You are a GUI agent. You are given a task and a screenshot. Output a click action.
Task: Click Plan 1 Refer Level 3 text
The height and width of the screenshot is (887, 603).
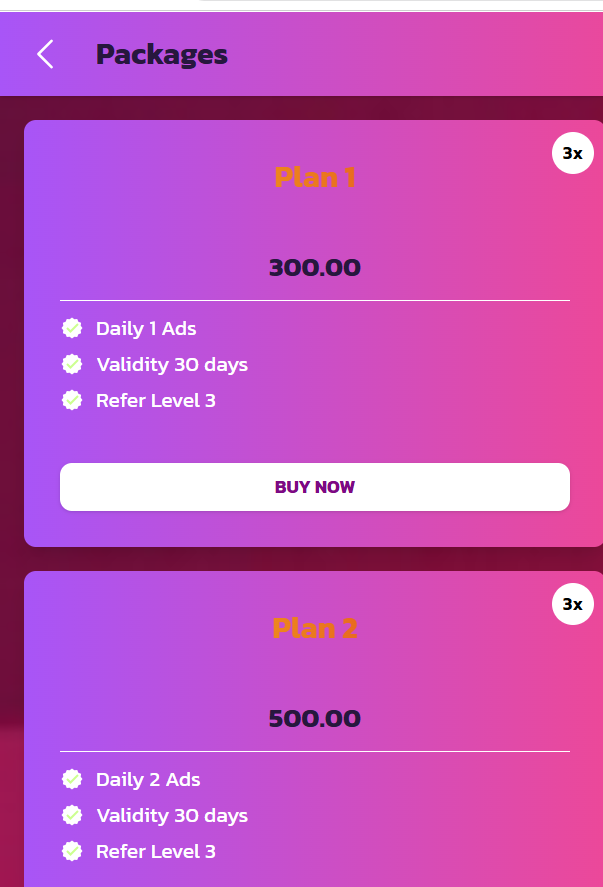click(156, 400)
